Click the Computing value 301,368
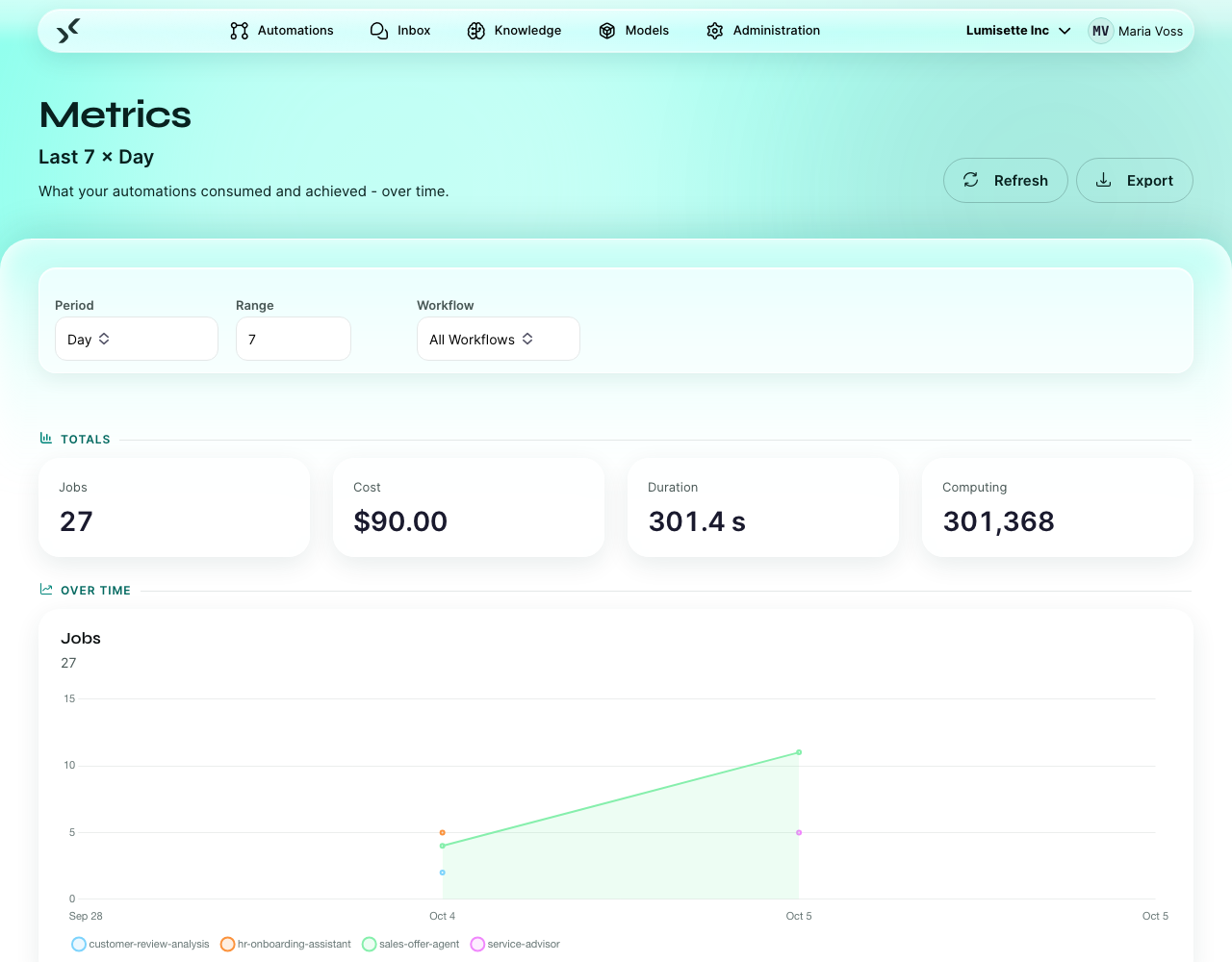 pyautogui.click(x=998, y=521)
